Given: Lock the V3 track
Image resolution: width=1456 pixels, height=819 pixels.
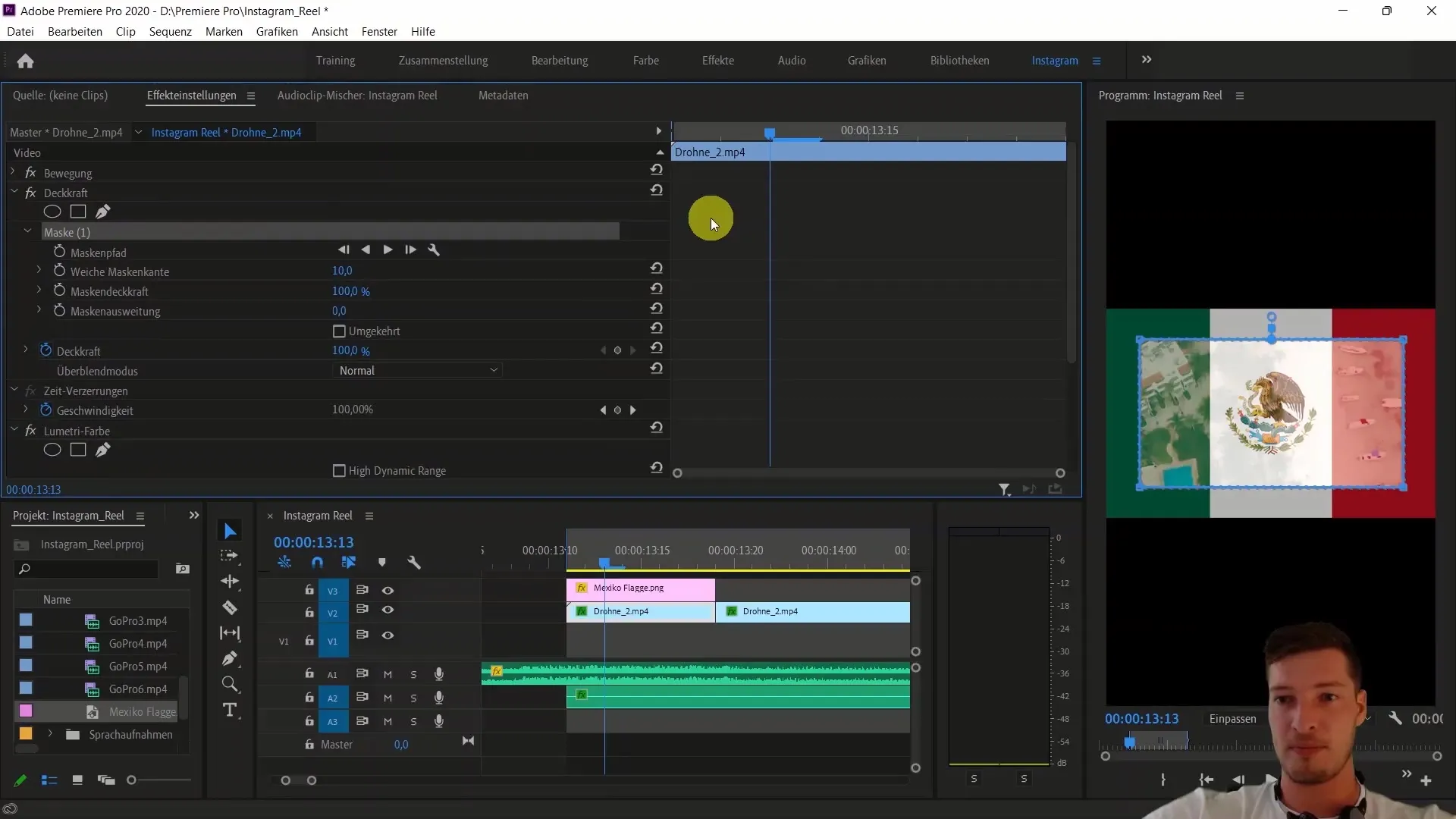Looking at the screenshot, I should (309, 590).
